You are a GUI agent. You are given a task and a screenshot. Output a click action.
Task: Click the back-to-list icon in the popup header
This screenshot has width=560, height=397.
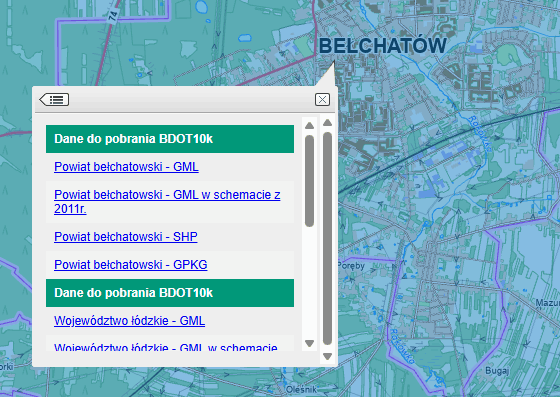tap(54, 100)
